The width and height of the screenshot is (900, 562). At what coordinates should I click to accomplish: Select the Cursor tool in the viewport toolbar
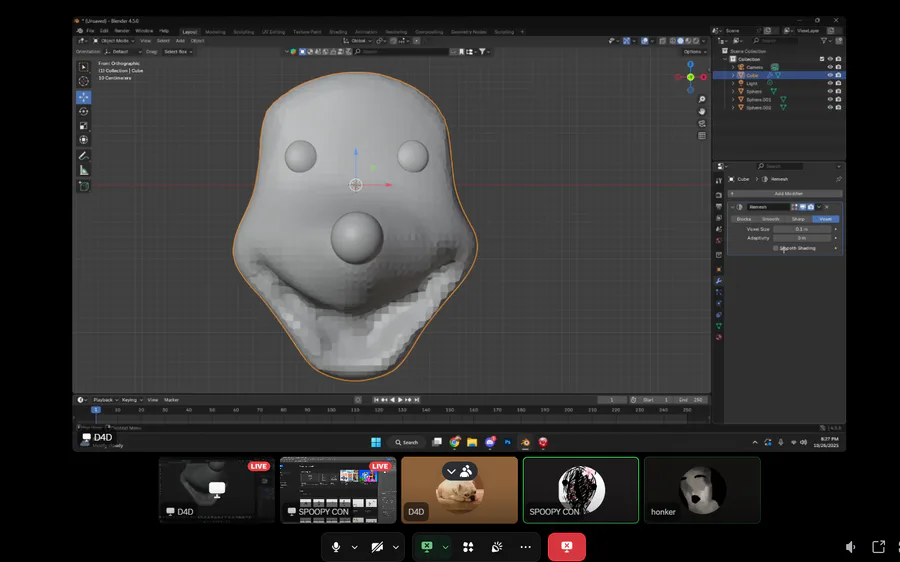(x=84, y=81)
